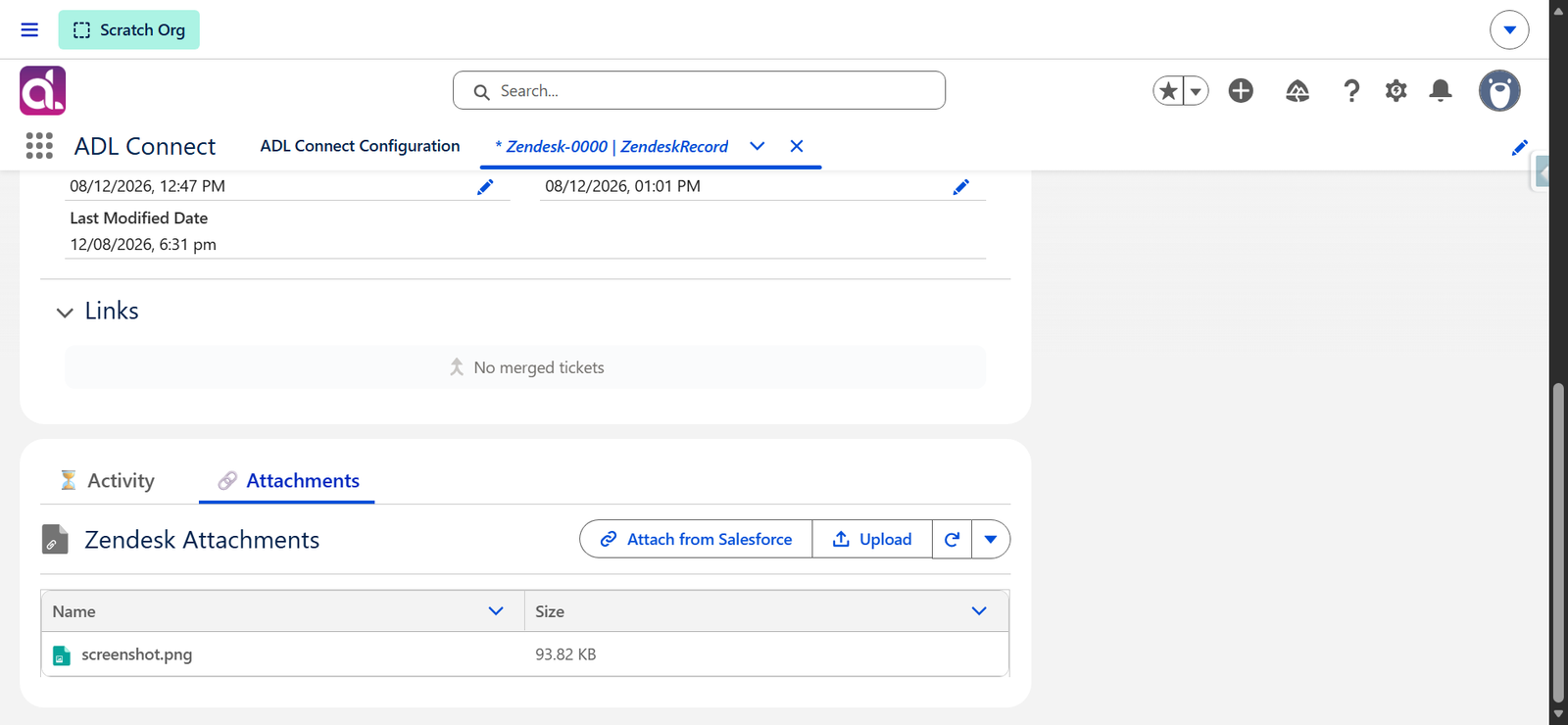Select the Attachments tab
Viewport: 1568px width, 725px height.
[x=287, y=480]
